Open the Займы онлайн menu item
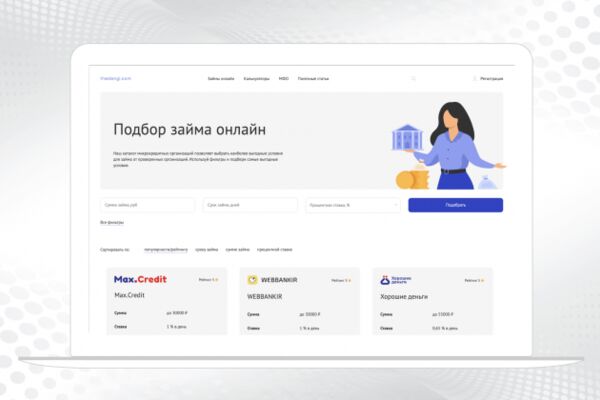Image resolution: width=600 pixels, height=400 pixels. (221, 78)
